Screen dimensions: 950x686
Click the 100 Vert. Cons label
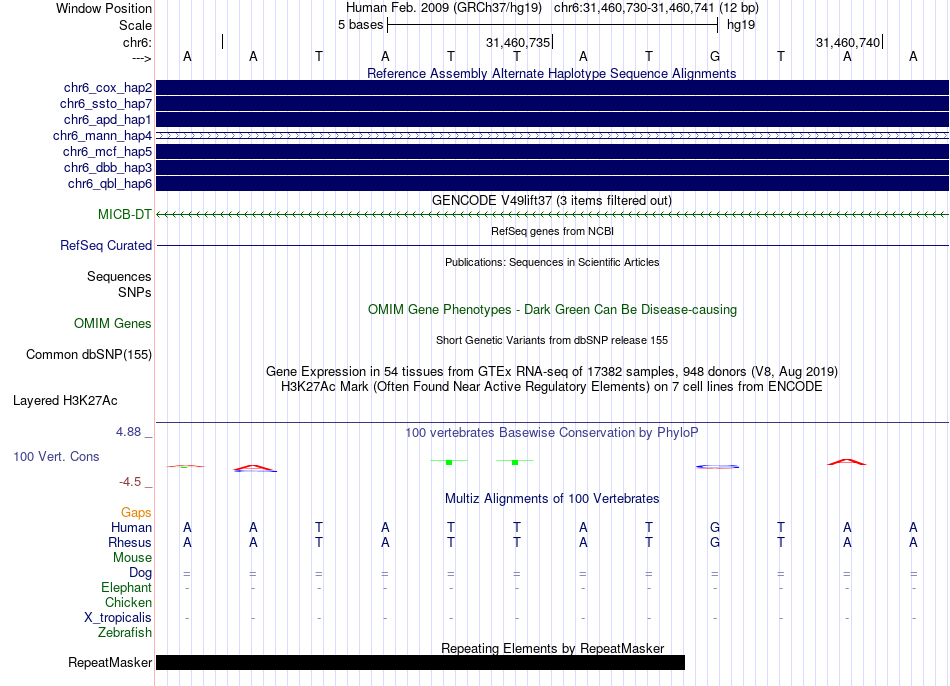[56, 456]
